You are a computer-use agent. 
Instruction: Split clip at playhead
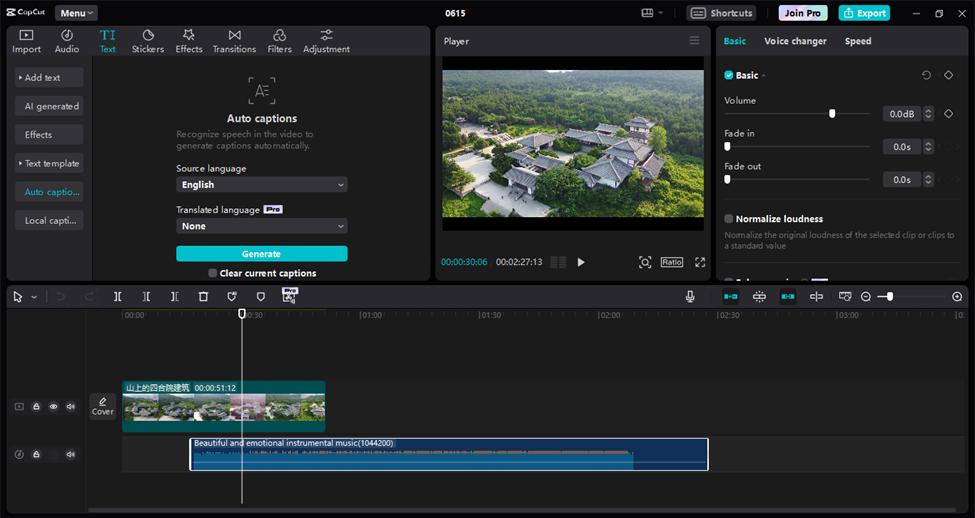pyautogui.click(x=118, y=297)
